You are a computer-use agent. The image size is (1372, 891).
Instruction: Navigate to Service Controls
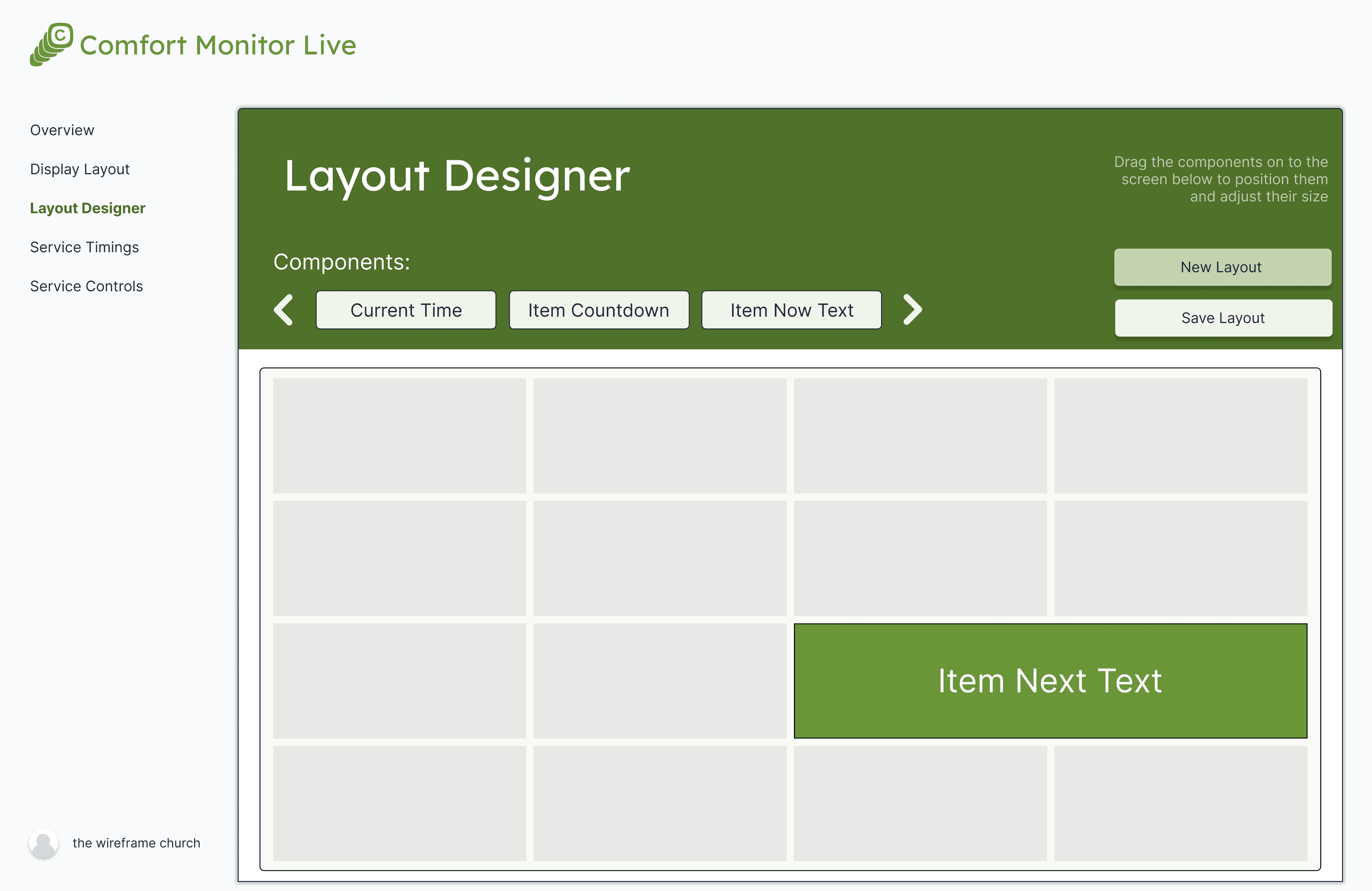tap(86, 287)
